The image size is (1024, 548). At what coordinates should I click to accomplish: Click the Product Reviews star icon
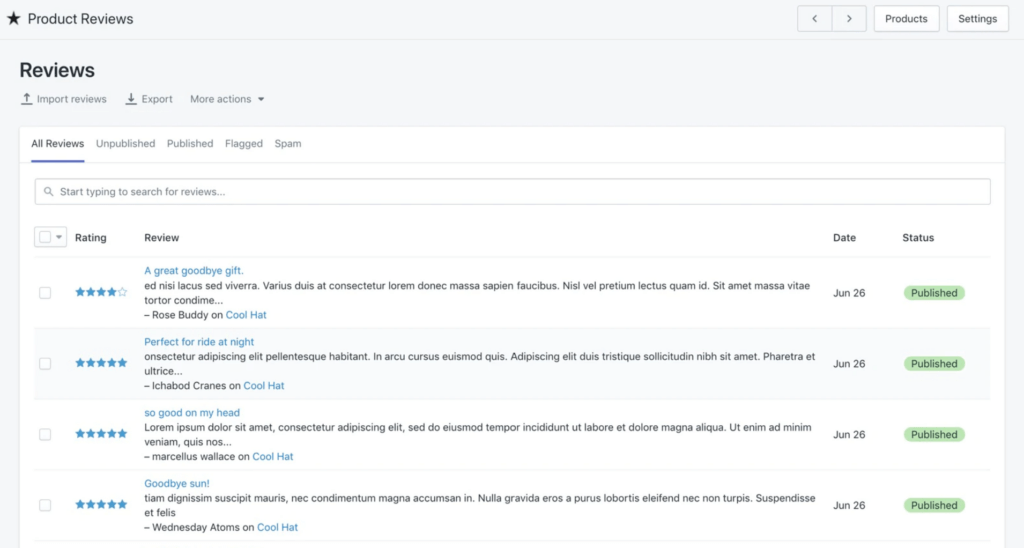(x=14, y=18)
